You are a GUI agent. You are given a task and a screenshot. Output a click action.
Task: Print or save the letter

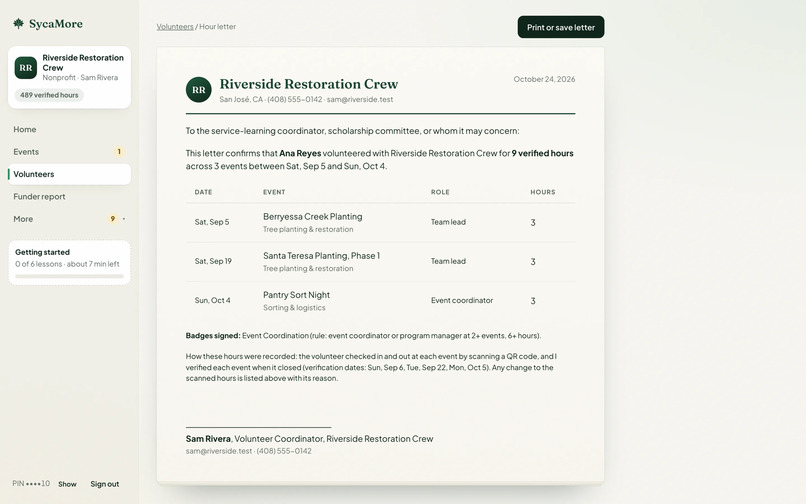561,27
